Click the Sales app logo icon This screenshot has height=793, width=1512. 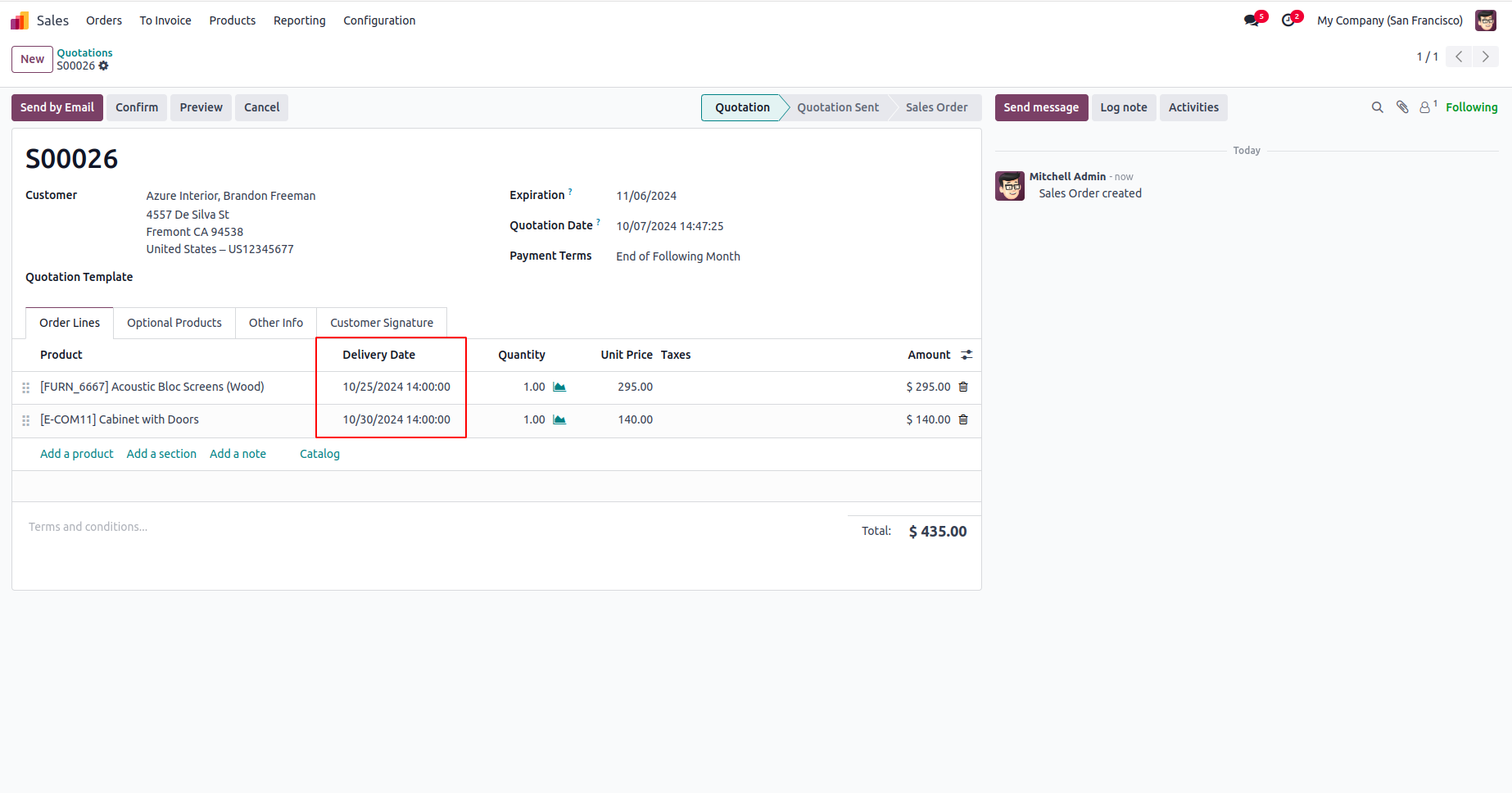[x=20, y=20]
